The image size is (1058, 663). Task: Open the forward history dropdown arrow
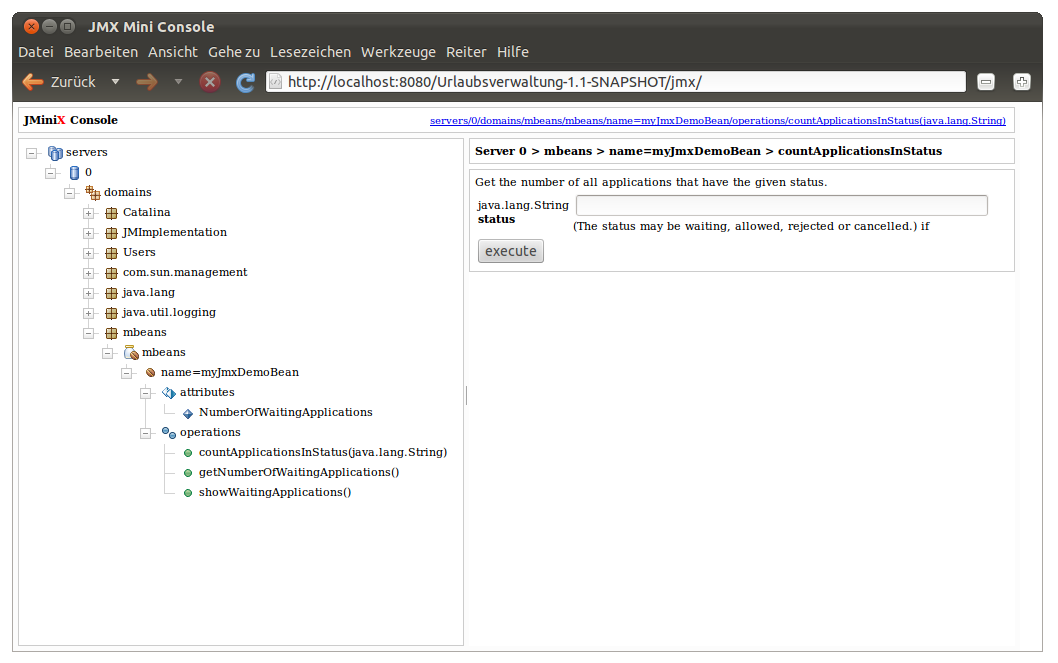point(178,82)
